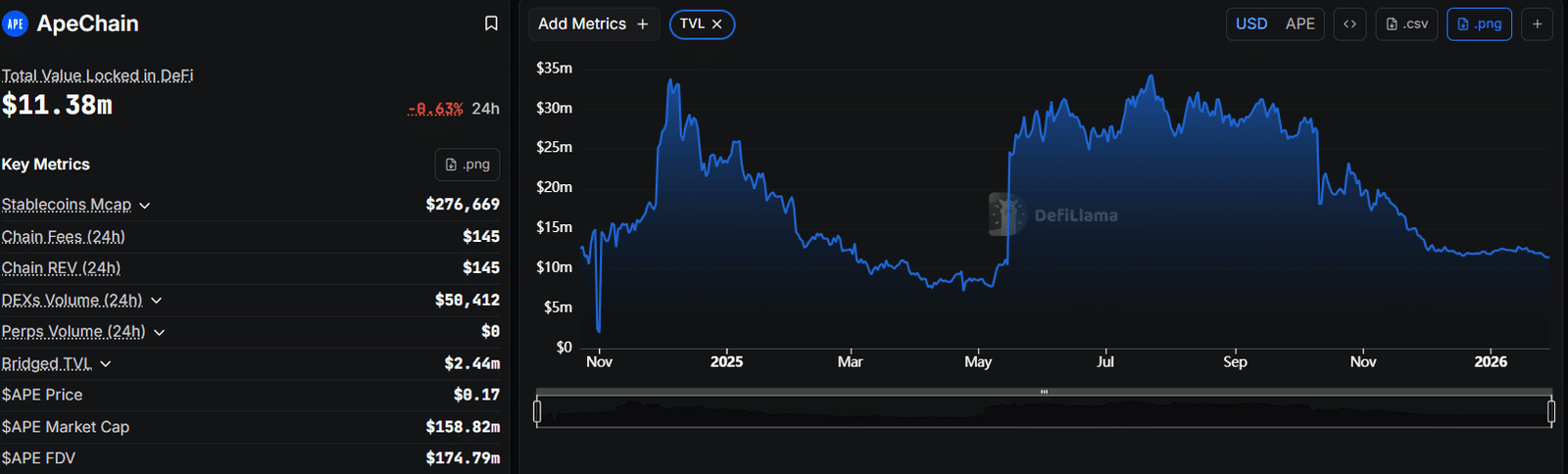The image size is (1568, 474).
Task: Expand the Bridged TVL row
Action: (x=106, y=364)
